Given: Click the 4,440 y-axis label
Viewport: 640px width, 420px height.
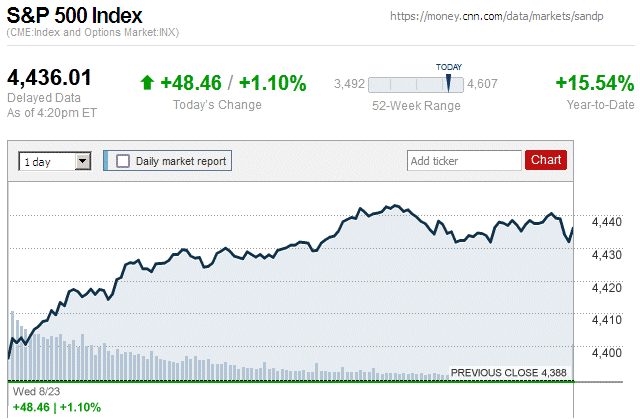Looking at the screenshot, I should point(607,222).
